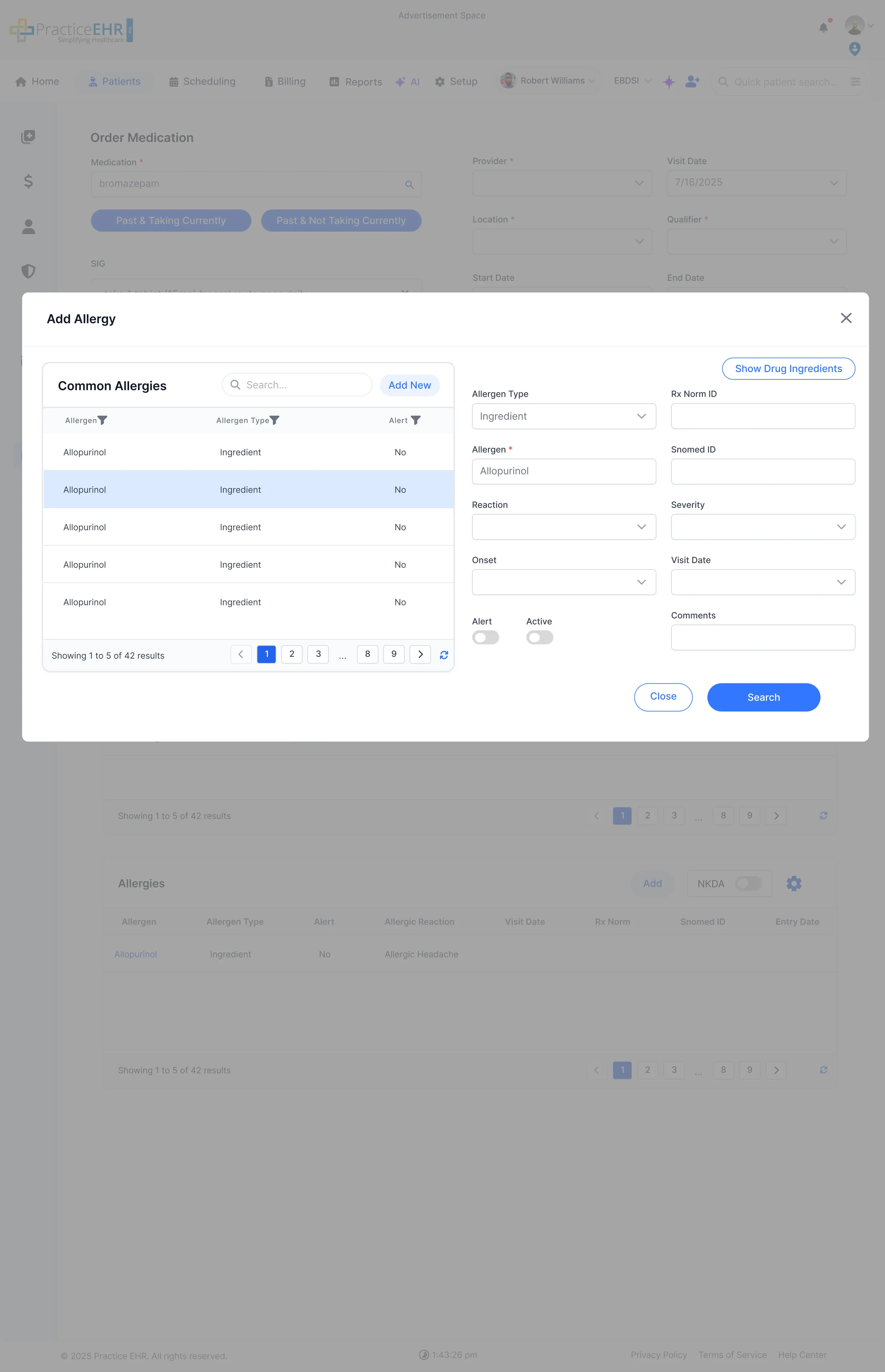This screenshot has height=1372, width=885.
Task: Click the Add New button
Action: (409, 385)
